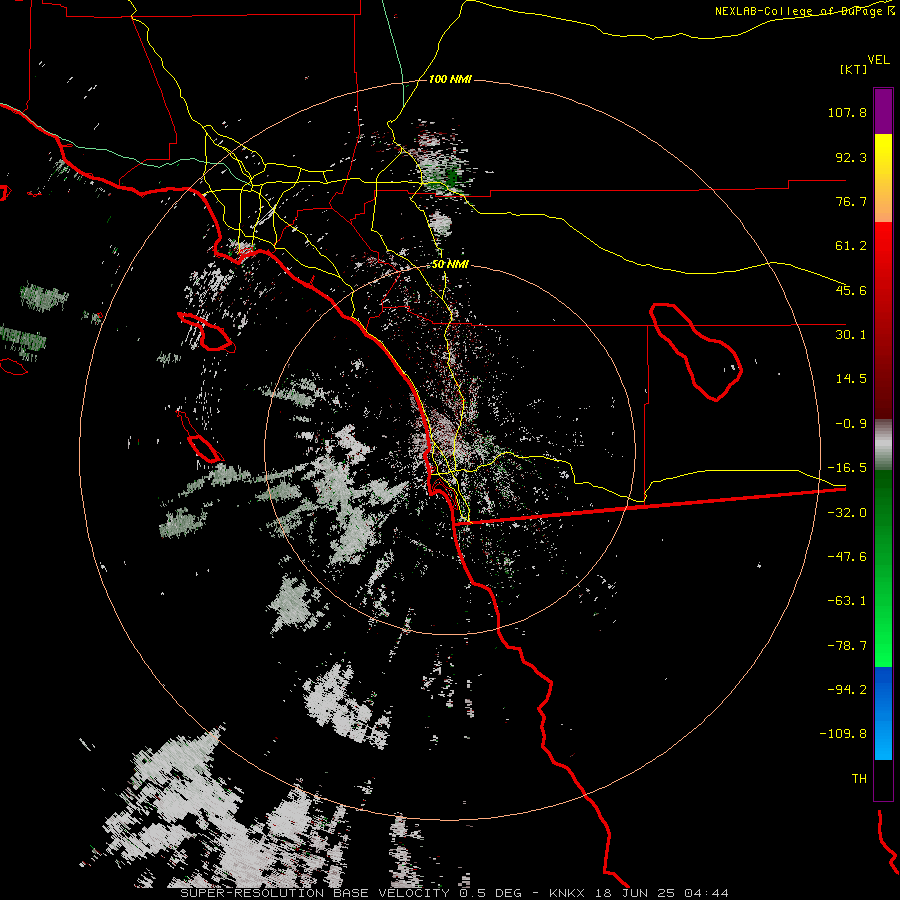Click the -0.9 velocity scale value

(851, 424)
